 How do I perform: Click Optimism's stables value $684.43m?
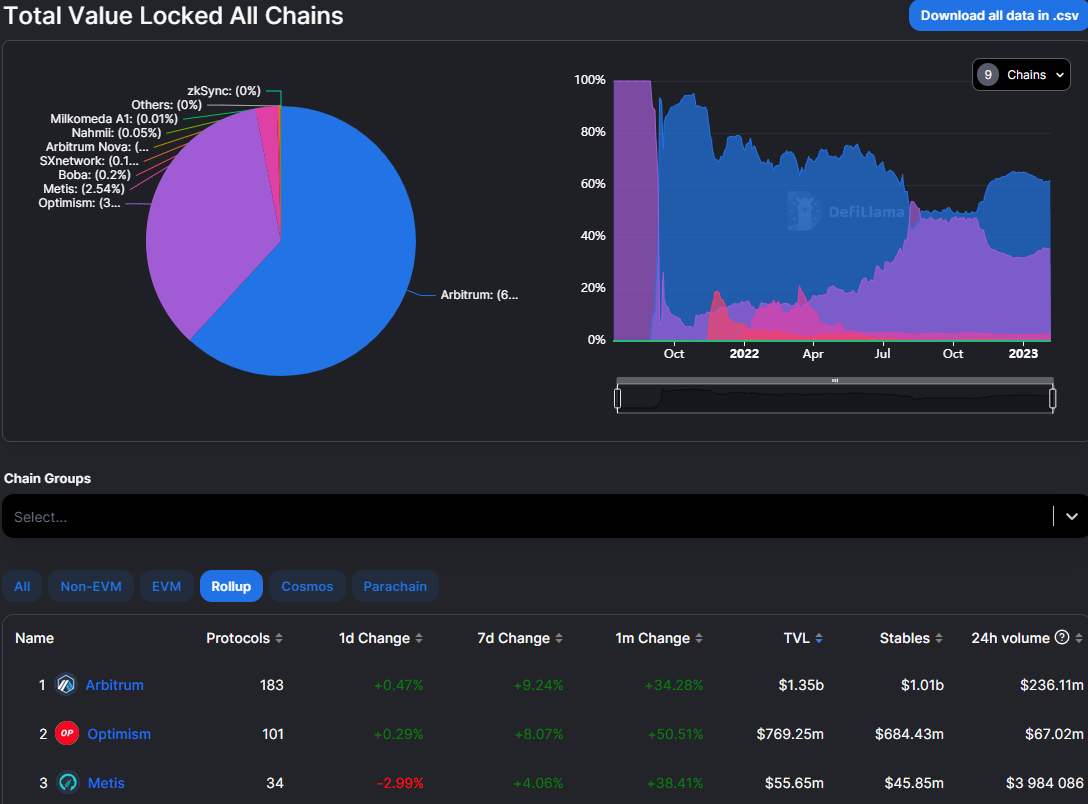coord(910,734)
